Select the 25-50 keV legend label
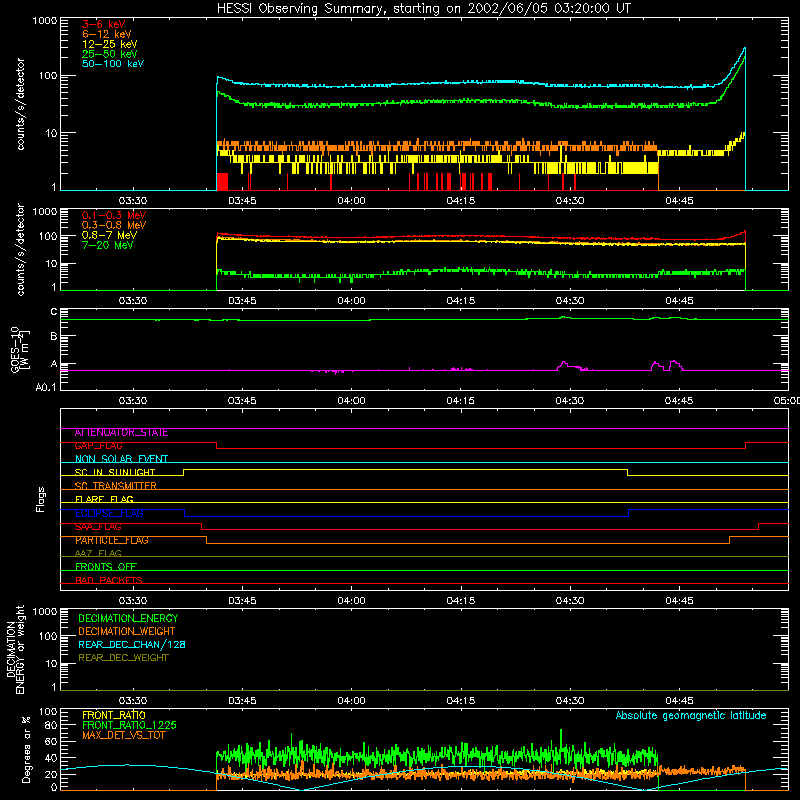 (x=110, y=54)
